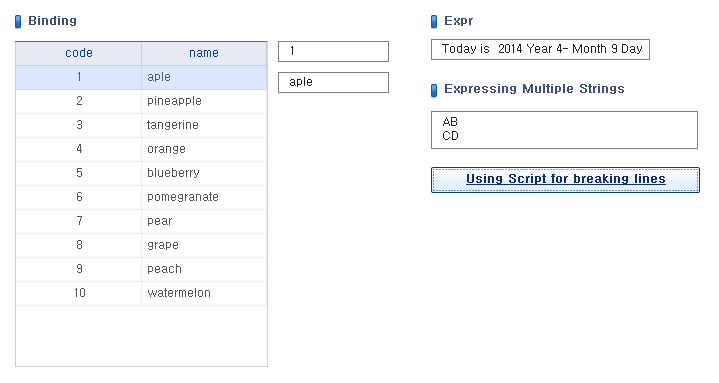Screen dimensions: 719x383
Task: Click the 'code' column header
Action: [x=79, y=53]
